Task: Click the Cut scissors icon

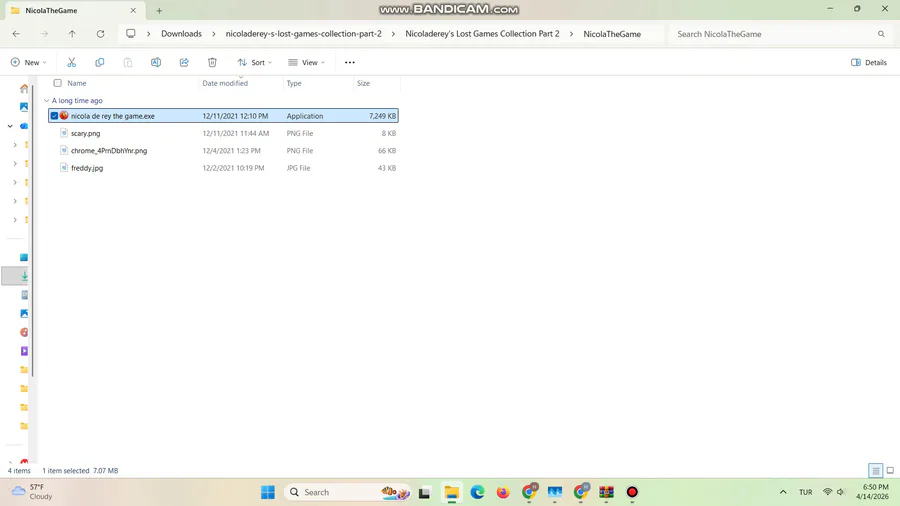Action: point(72,63)
